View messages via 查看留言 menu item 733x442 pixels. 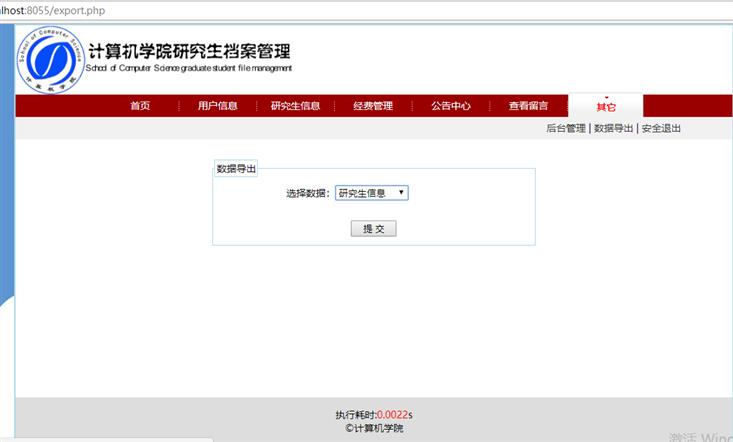(528, 106)
